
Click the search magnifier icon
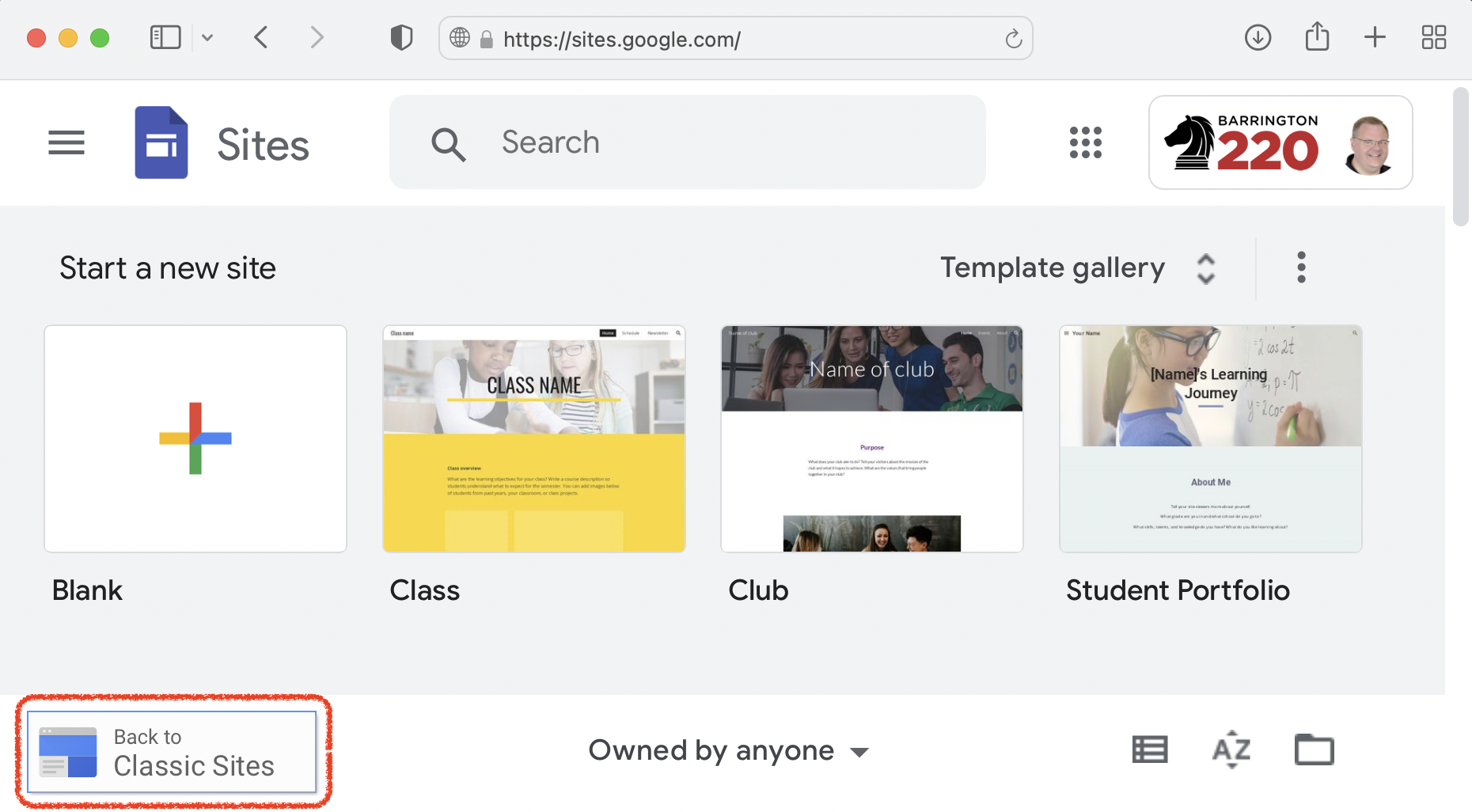tap(448, 143)
